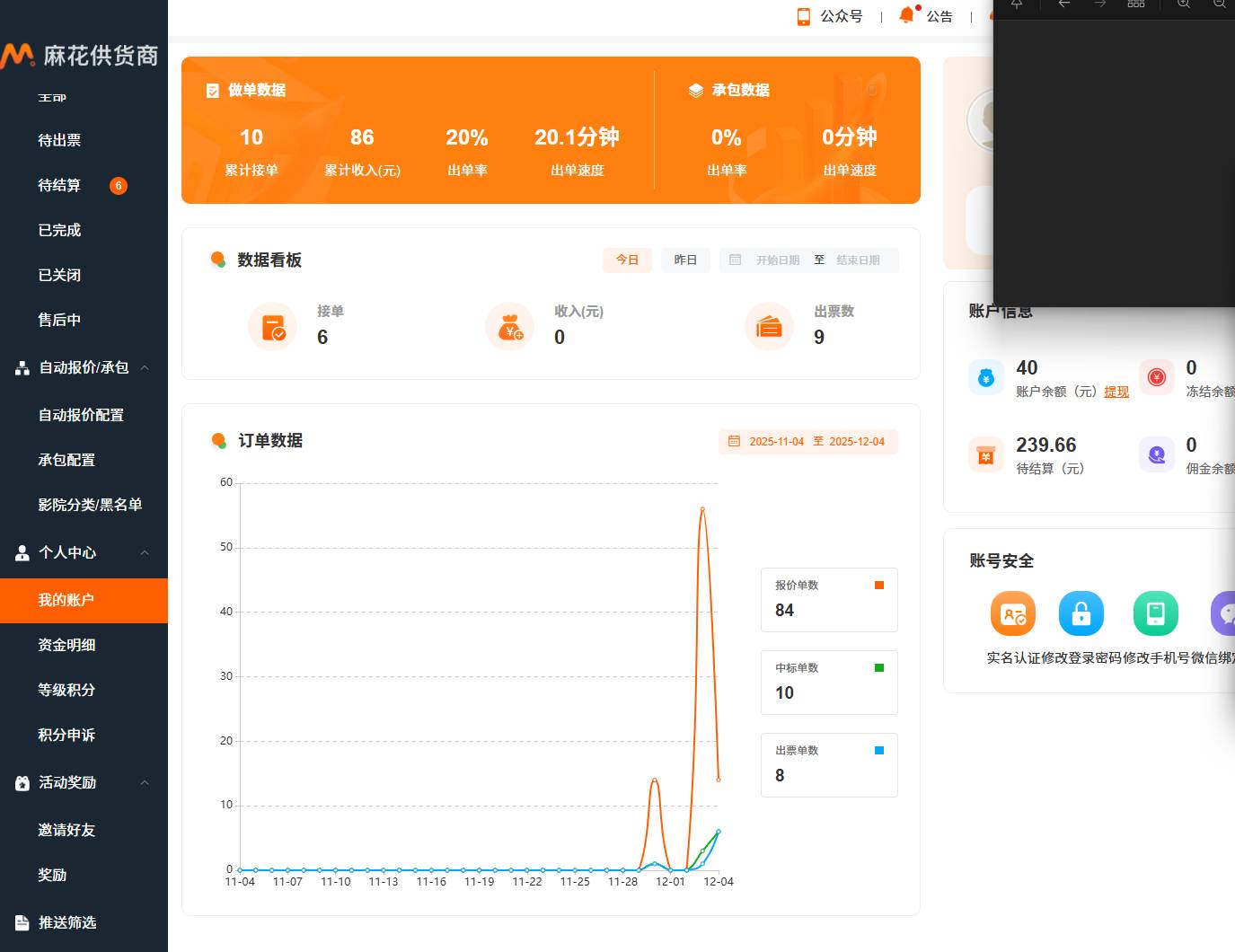The height and width of the screenshot is (952, 1235).
Task: Click the 公众号 phone icon
Action: click(804, 16)
